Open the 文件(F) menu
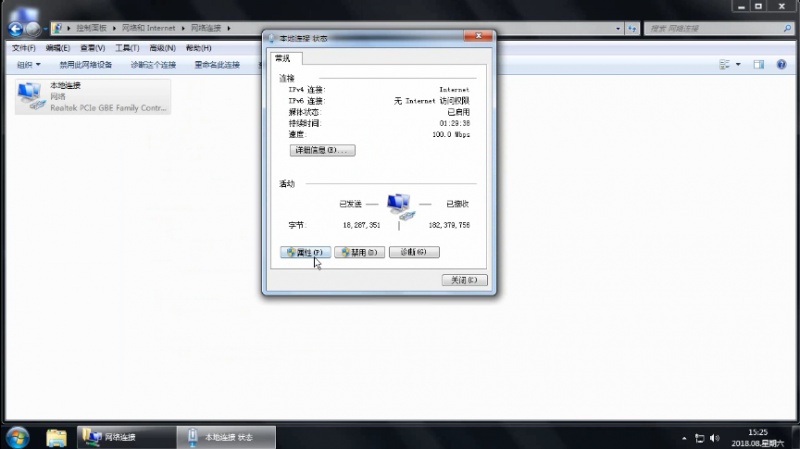Image resolution: width=800 pixels, height=449 pixels. pos(23,48)
